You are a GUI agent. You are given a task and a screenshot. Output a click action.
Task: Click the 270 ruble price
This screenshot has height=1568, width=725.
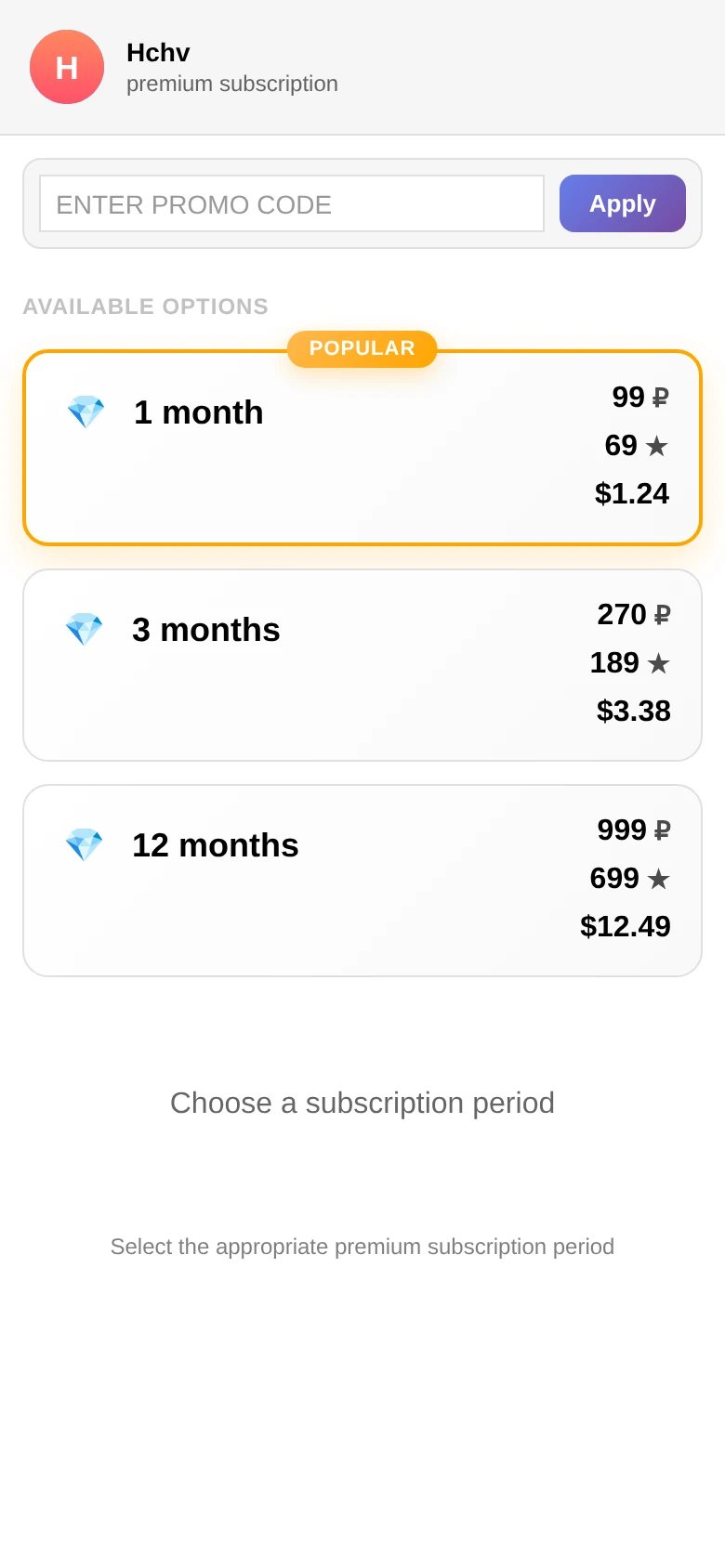[x=634, y=614]
